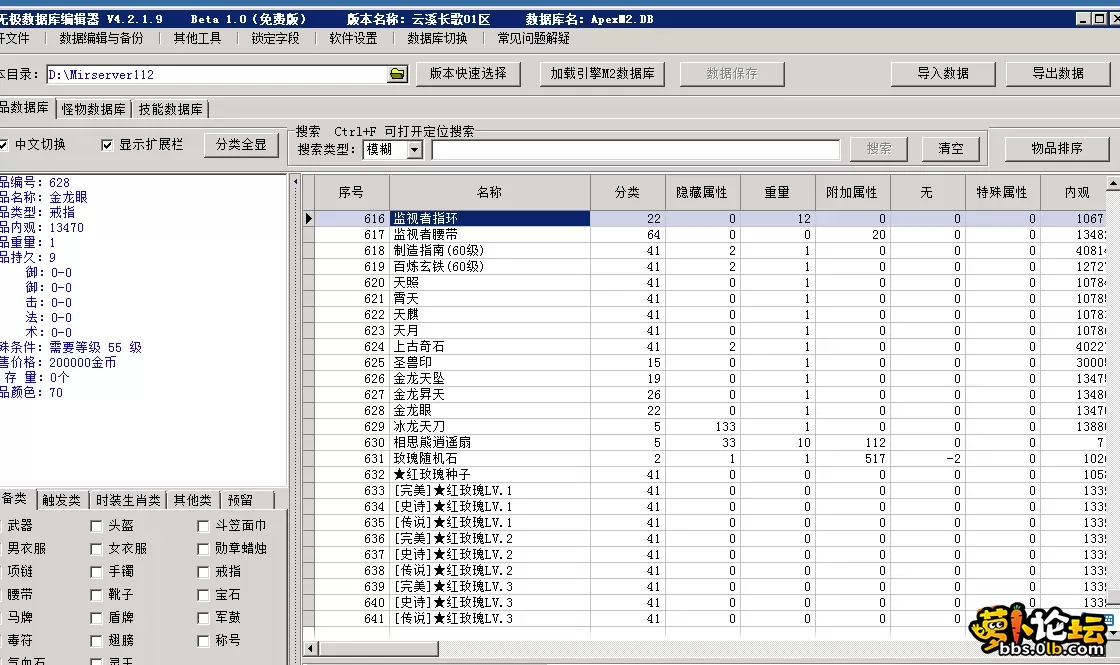1120x665 pixels.
Task: Open 物品排序 with its button
Action: [x=1055, y=148]
